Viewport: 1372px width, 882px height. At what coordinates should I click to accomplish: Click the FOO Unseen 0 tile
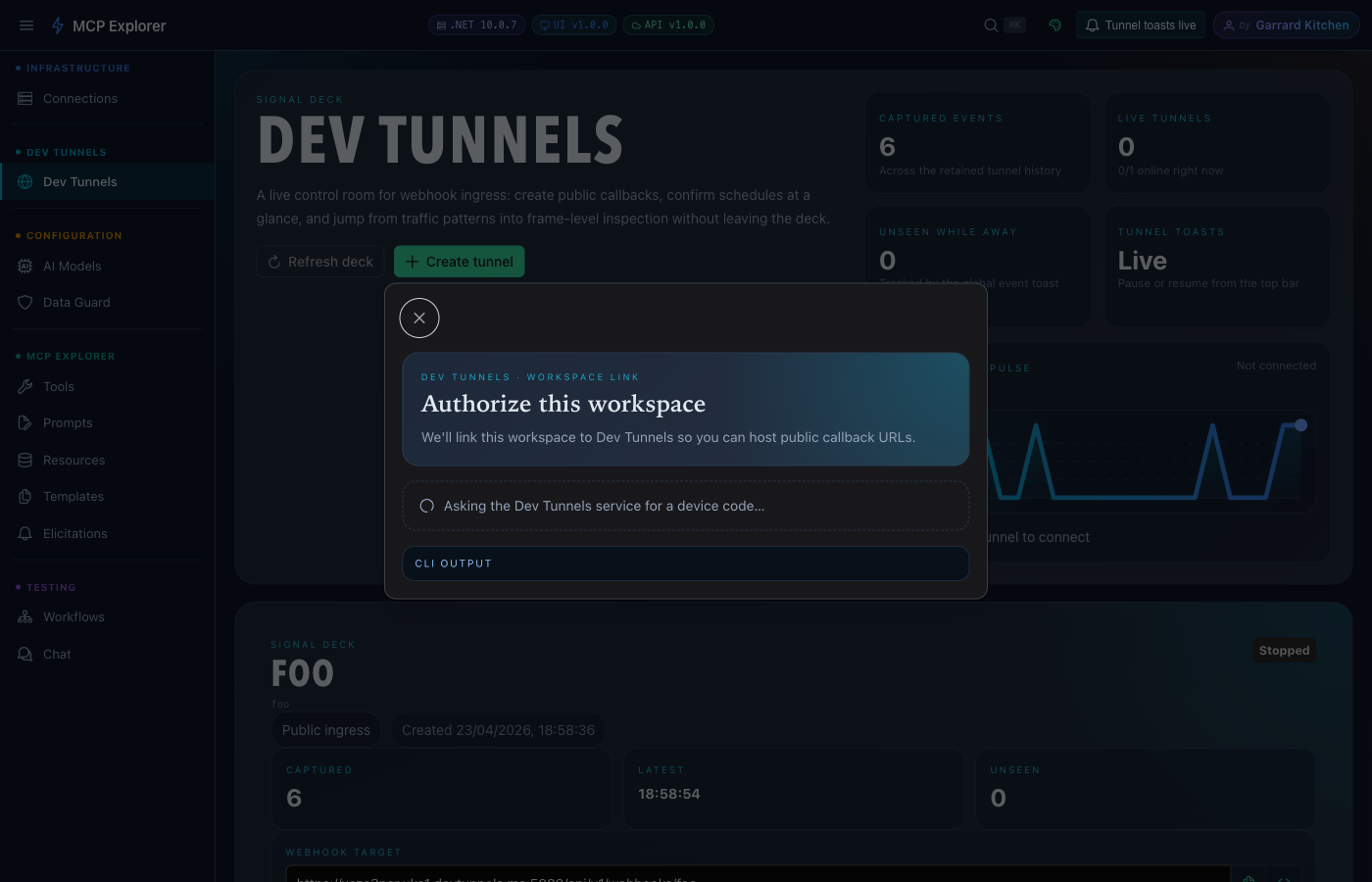[x=1146, y=789]
